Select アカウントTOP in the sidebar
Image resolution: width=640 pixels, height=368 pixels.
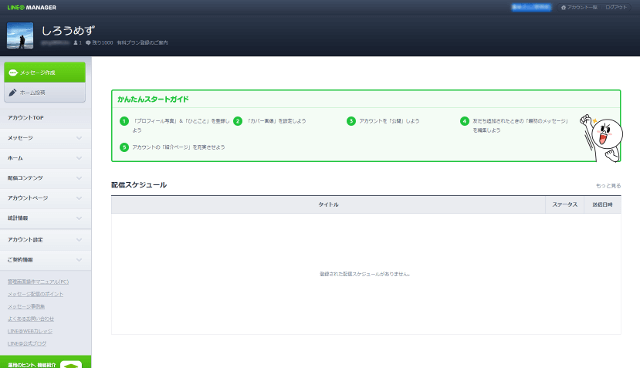(46, 118)
